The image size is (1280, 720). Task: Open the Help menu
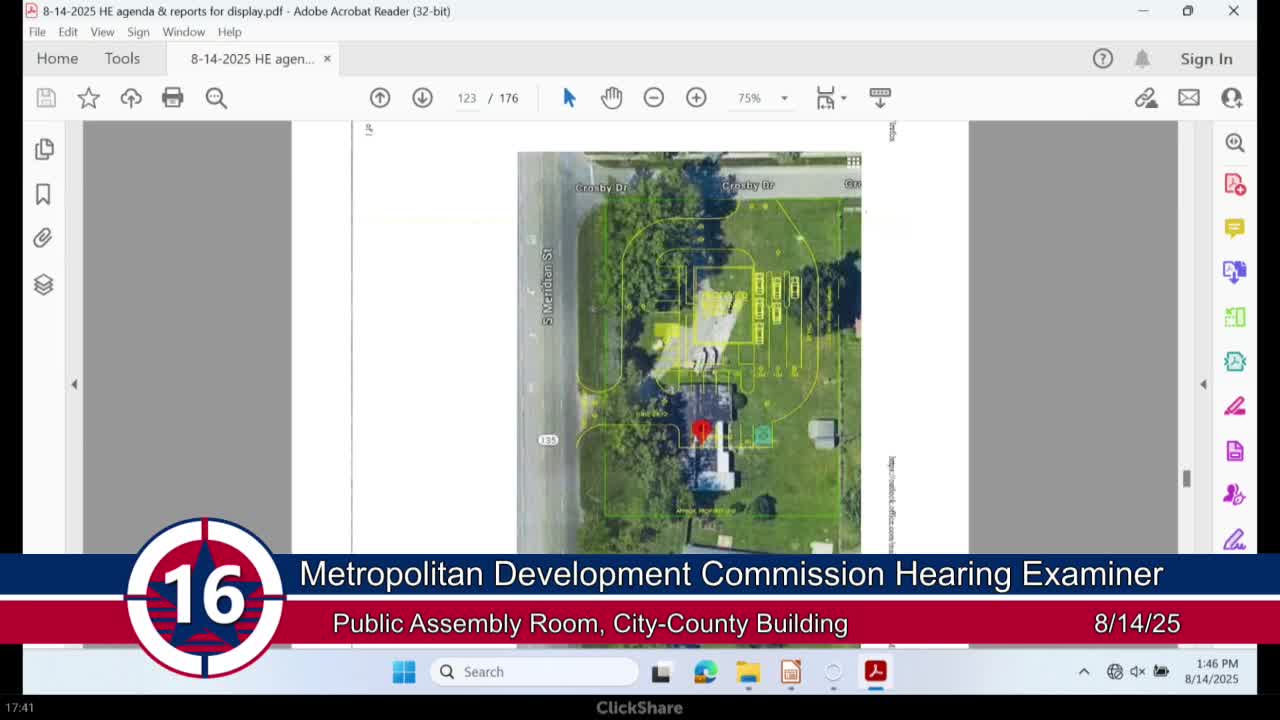click(230, 32)
